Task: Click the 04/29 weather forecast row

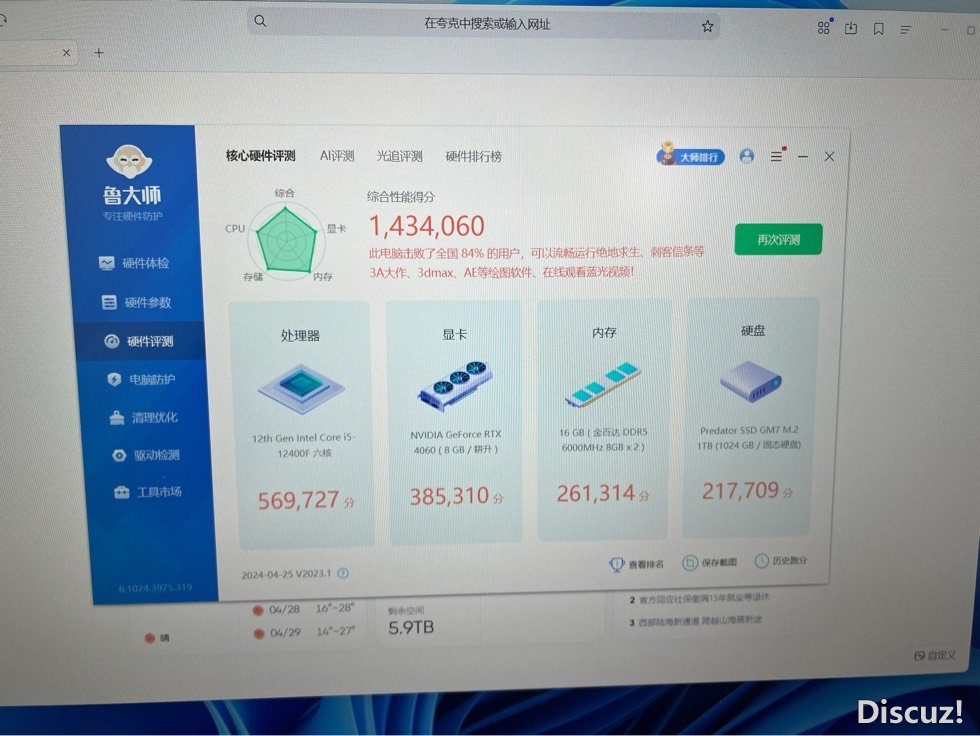Action: point(304,632)
